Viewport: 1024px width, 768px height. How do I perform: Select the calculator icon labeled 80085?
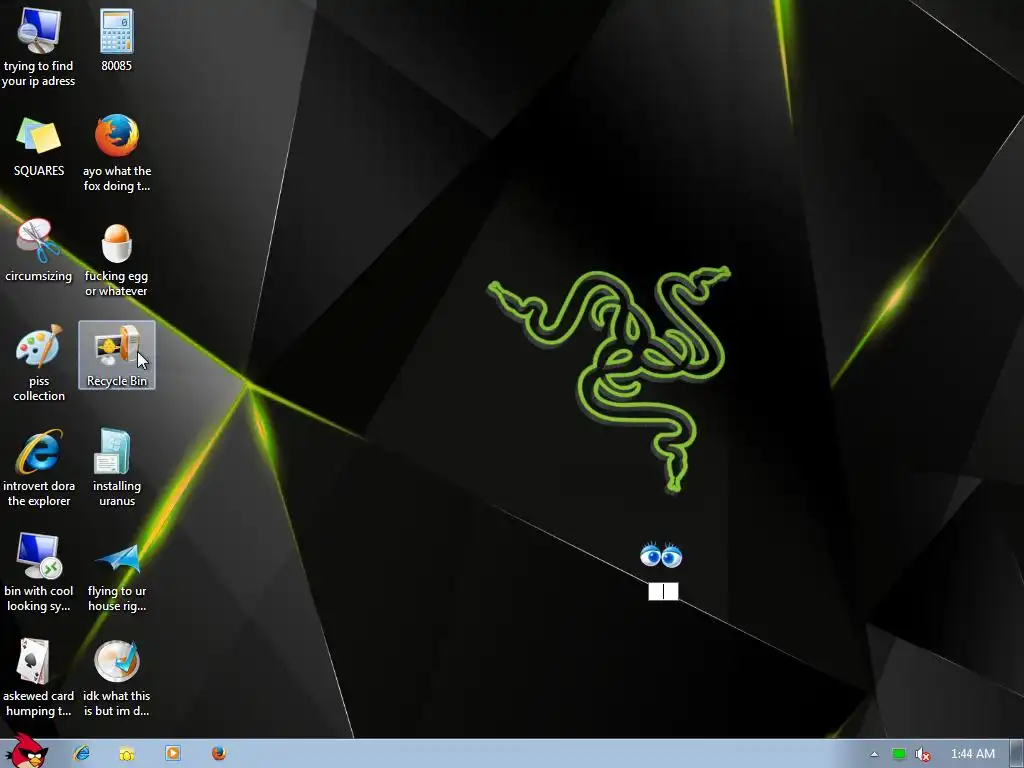(x=116, y=39)
